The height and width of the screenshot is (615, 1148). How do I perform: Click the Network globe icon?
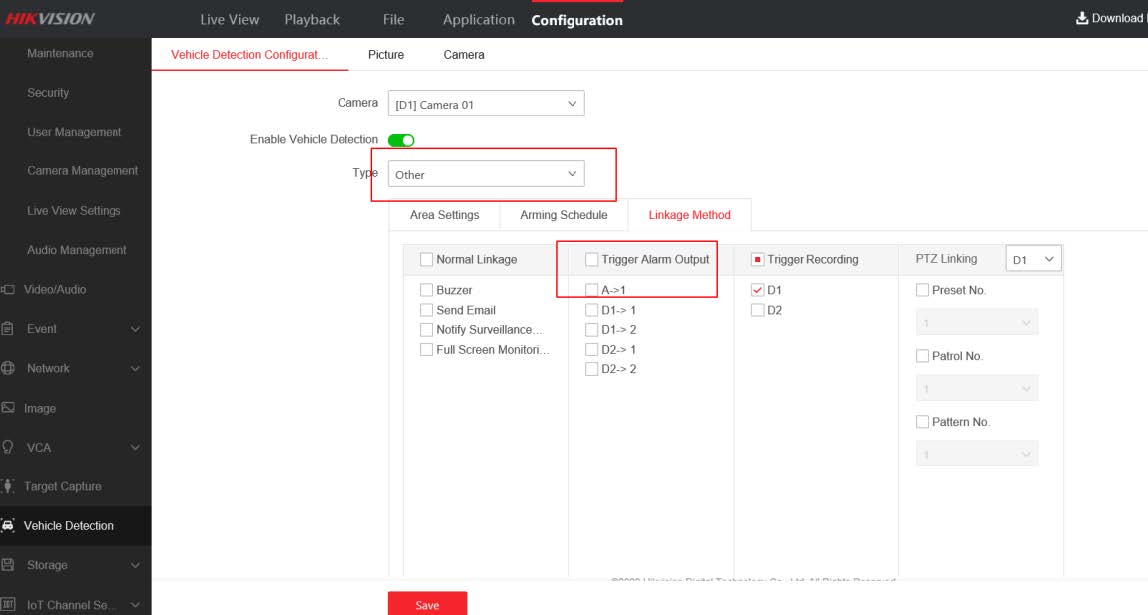pos(8,368)
